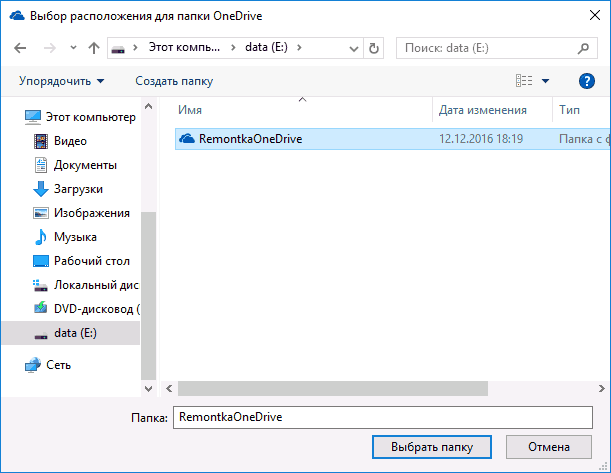Click the Документы page icon
The width and height of the screenshot is (611, 473).
[41, 165]
